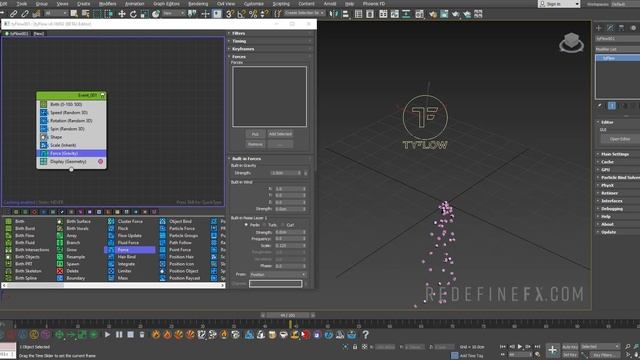Open the question mark help icon
This screenshot has height=360, width=640.
[366, 335]
